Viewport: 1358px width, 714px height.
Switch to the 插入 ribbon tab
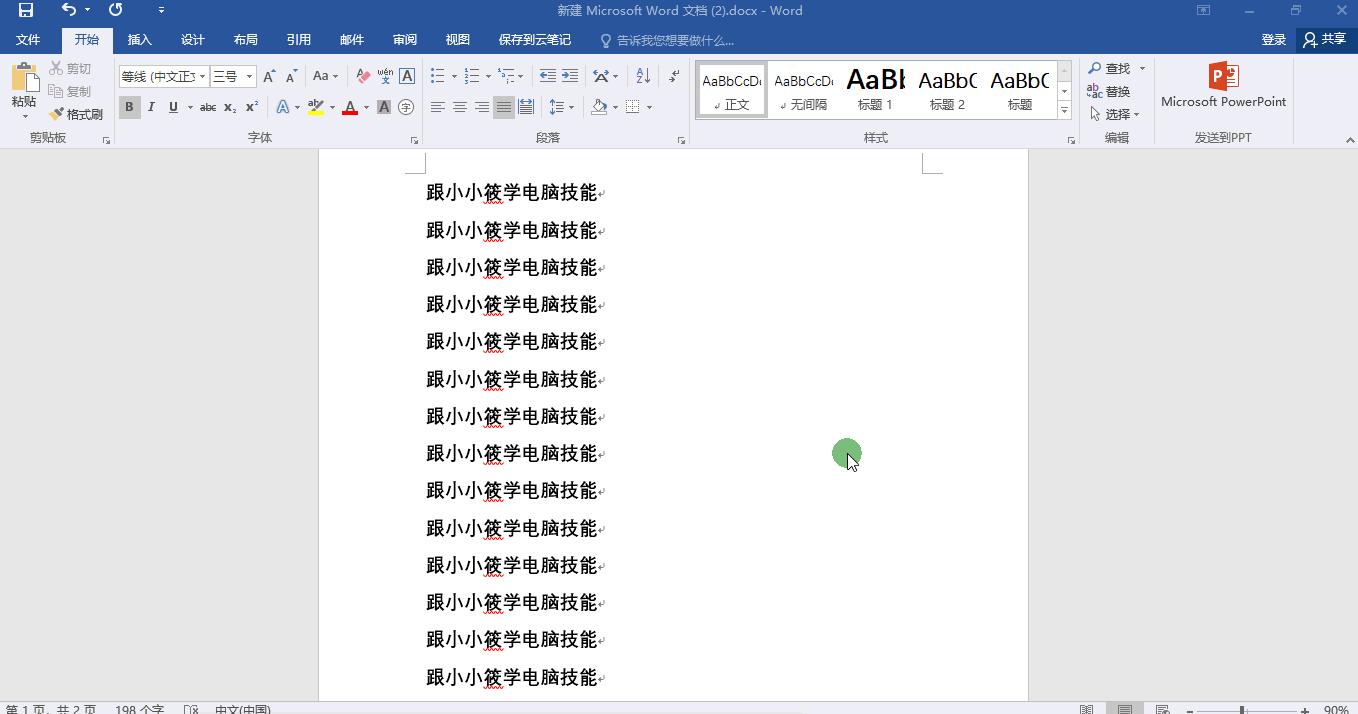139,40
